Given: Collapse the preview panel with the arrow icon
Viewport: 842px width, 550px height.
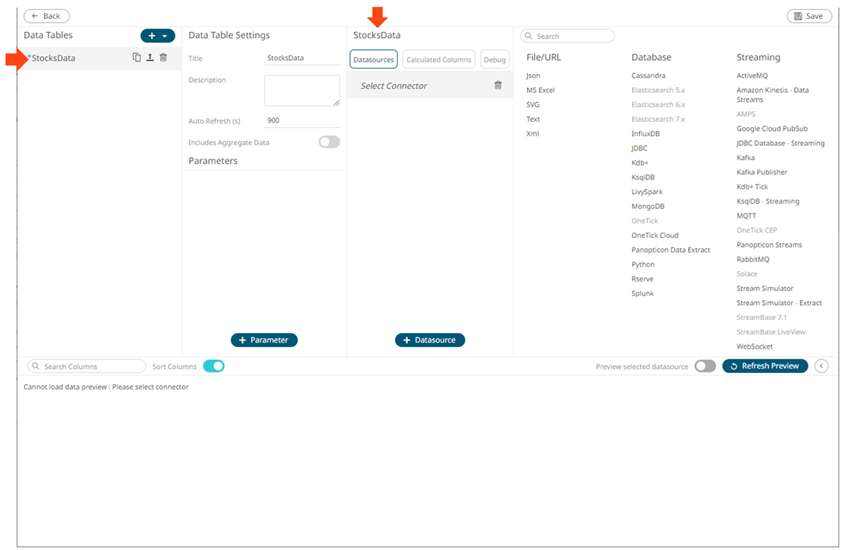Looking at the screenshot, I should click(822, 366).
